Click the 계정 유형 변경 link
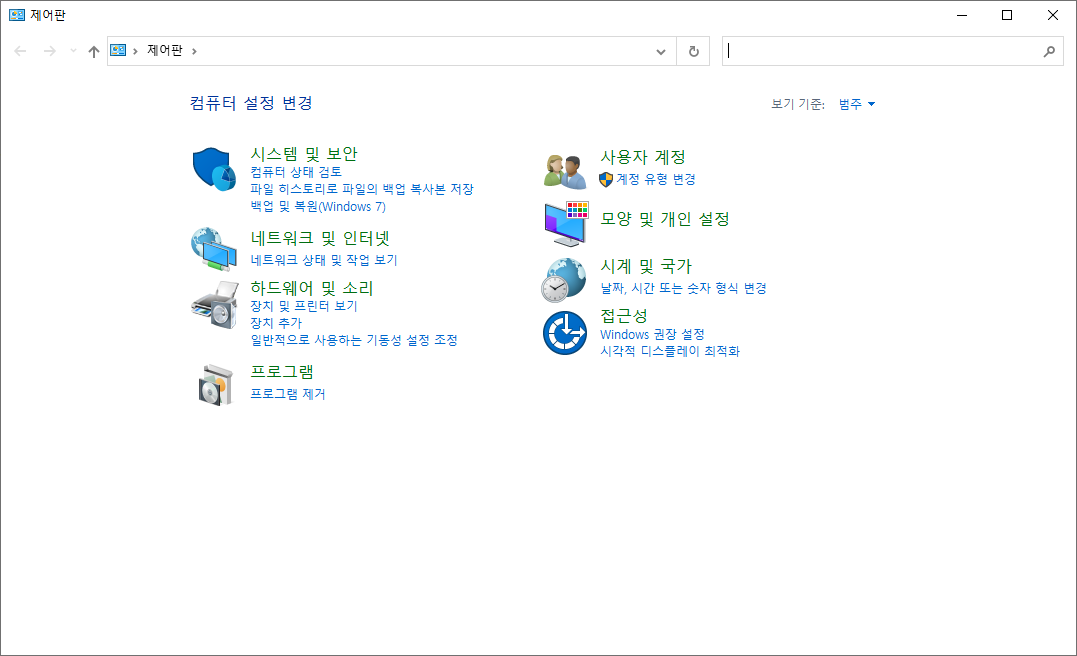The height and width of the screenshot is (656, 1077). point(656,179)
